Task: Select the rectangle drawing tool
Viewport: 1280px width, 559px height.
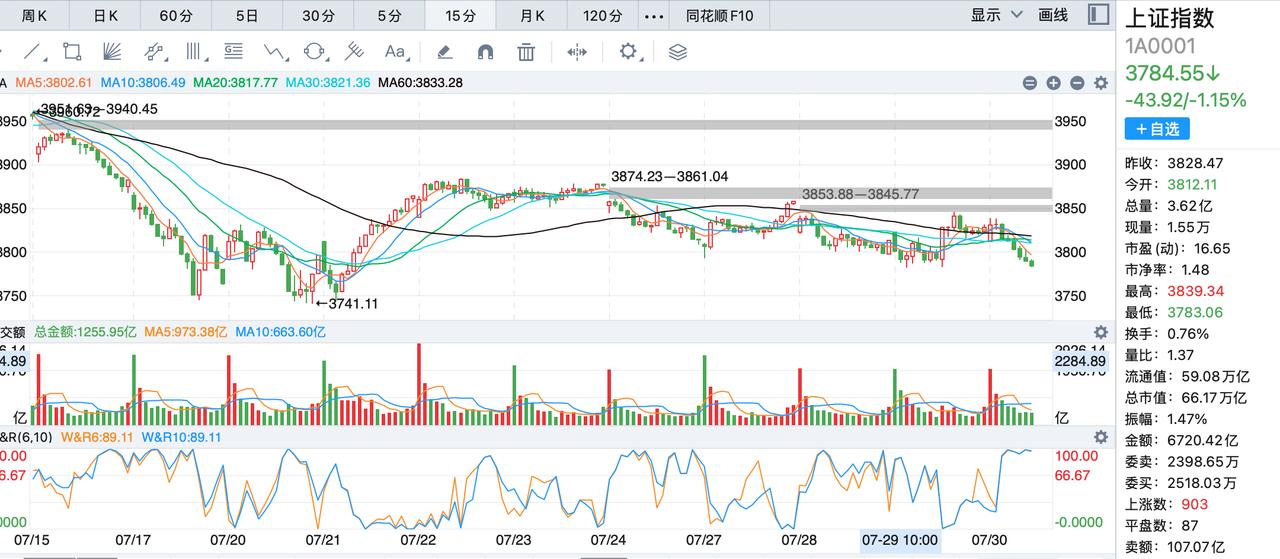Action: click(x=71, y=51)
